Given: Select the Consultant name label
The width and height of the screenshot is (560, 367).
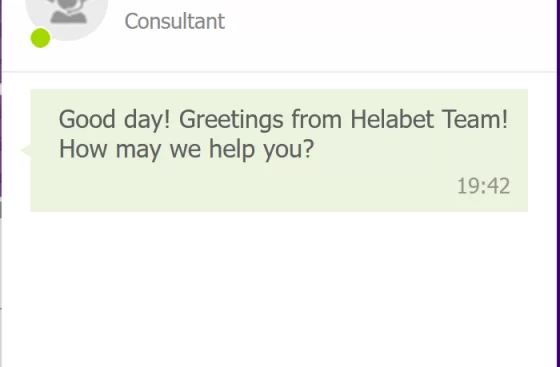Looking at the screenshot, I should [x=175, y=21].
